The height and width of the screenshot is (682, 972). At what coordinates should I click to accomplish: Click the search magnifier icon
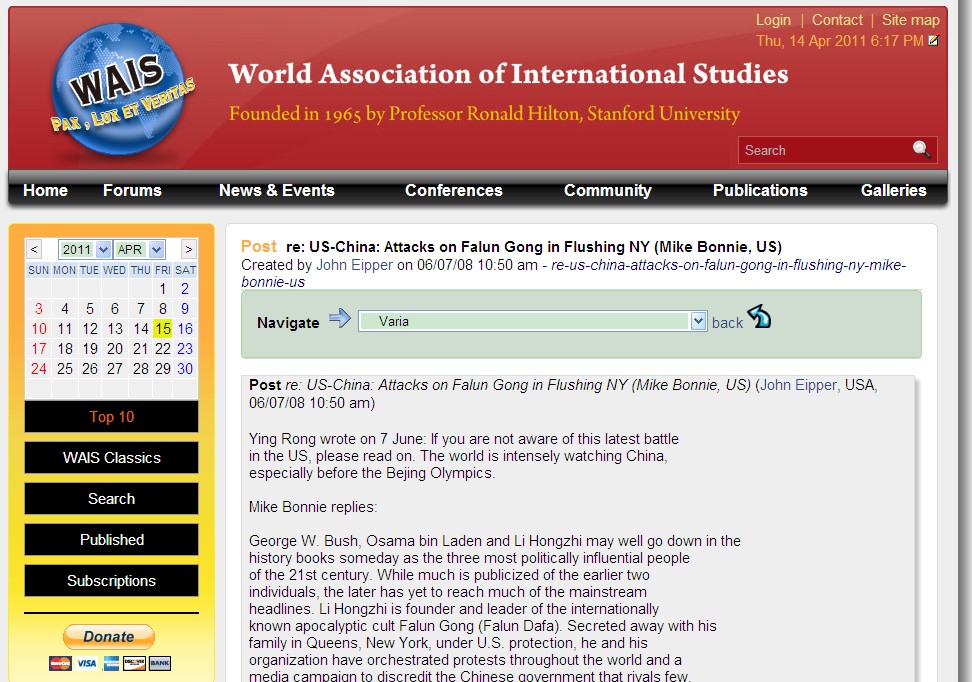tap(921, 150)
